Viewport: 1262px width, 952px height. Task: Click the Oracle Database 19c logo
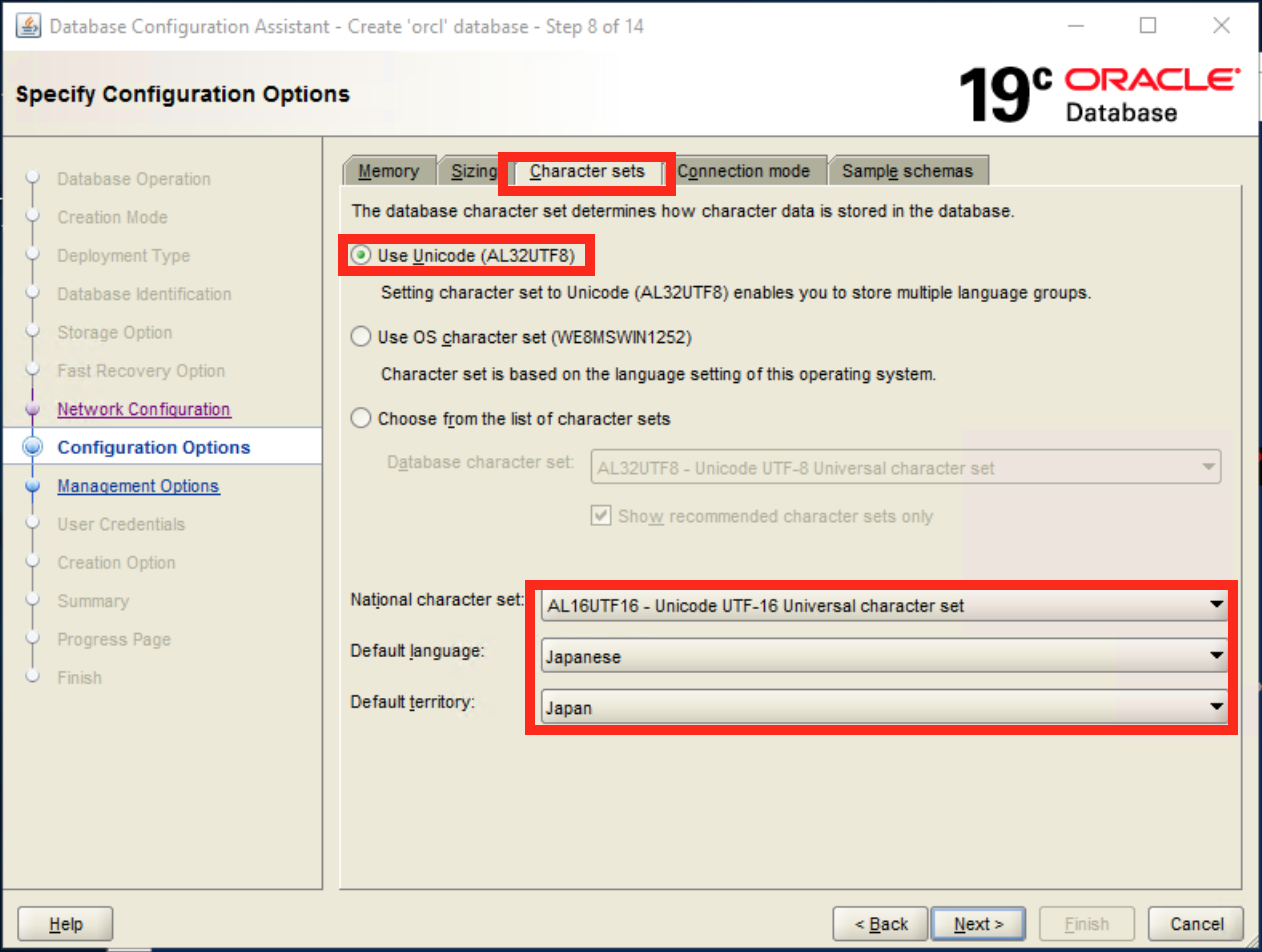pyautogui.click(x=1100, y=94)
